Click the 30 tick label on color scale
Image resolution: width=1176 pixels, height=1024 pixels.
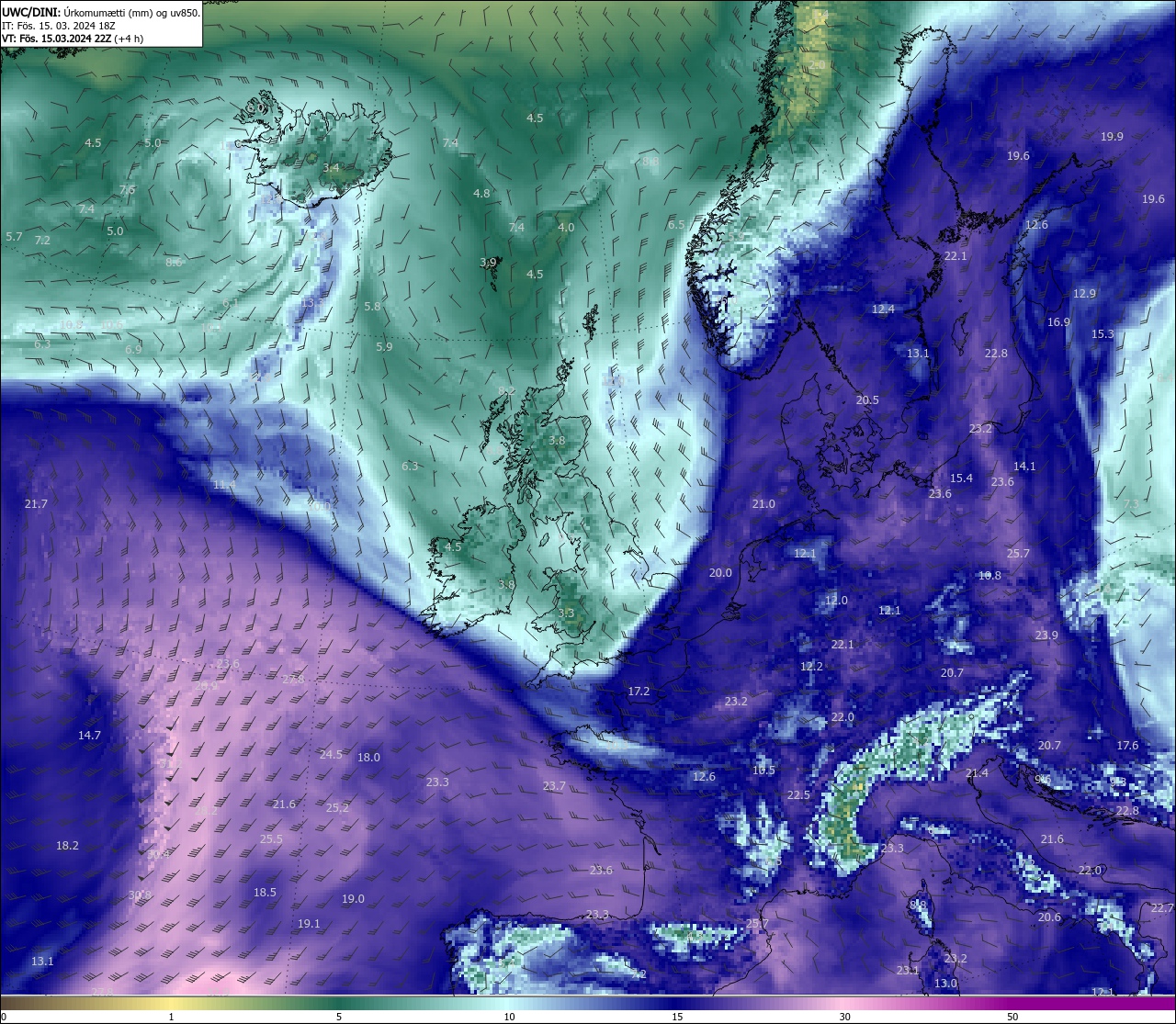tap(844, 1017)
